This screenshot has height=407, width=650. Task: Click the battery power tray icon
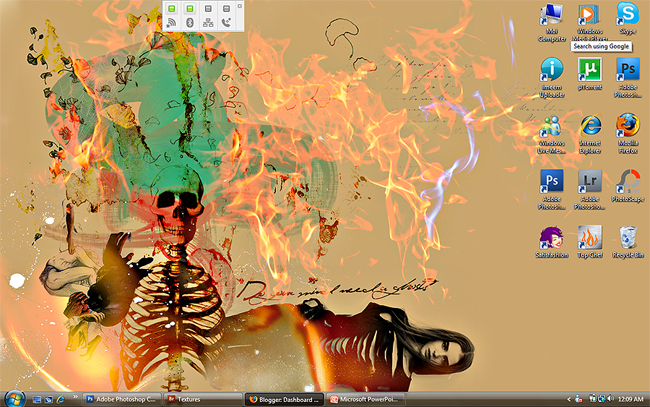[593, 399]
